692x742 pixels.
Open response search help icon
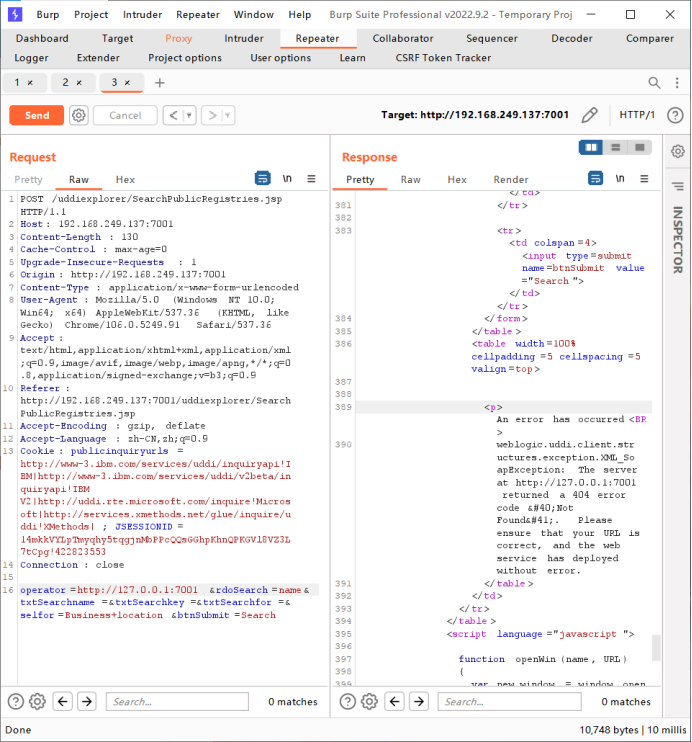[348, 701]
